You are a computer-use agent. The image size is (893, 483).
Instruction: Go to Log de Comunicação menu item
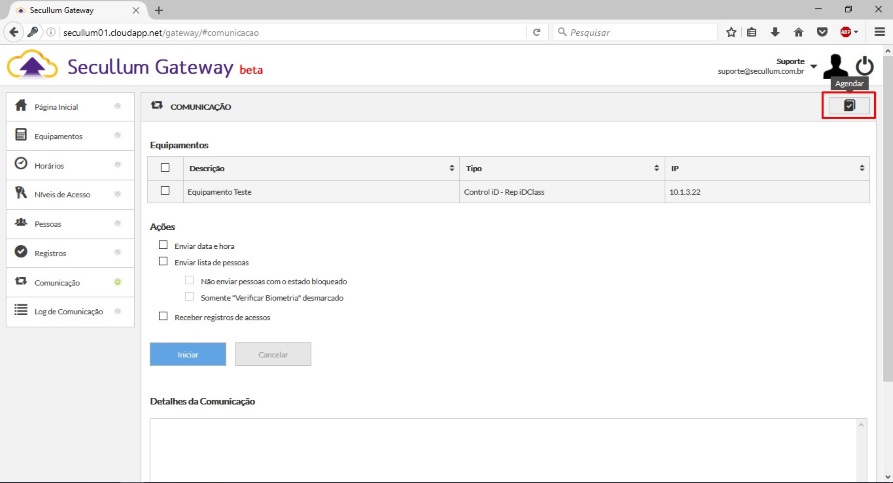click(68, 312)
